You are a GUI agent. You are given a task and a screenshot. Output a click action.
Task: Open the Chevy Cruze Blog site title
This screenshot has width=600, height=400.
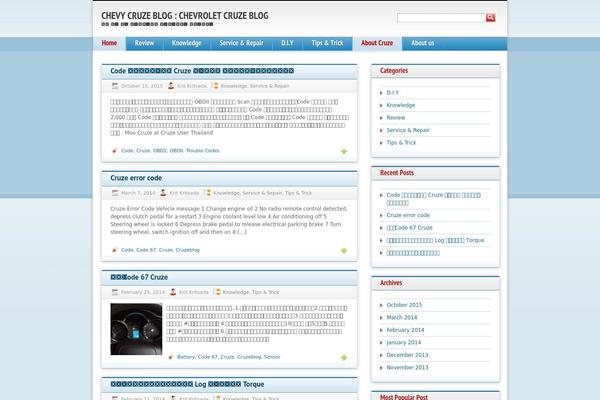click(x=185, y=16)
